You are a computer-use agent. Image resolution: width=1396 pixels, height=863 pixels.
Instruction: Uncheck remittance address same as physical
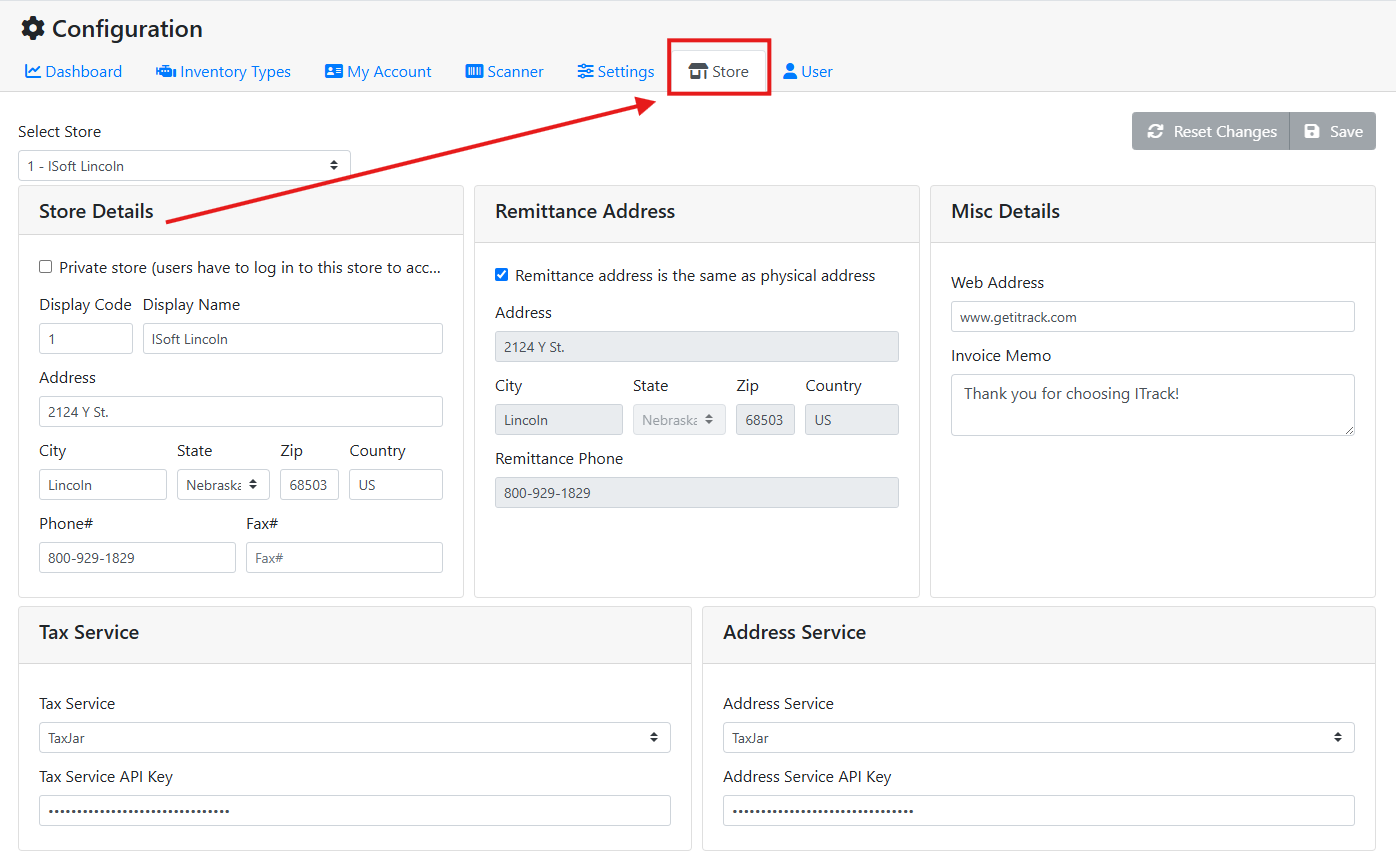pyautogui.click(x=502, y=275)
